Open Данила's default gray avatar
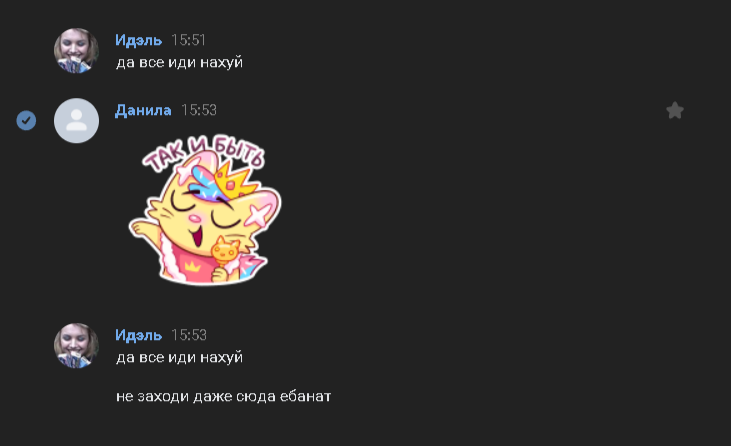 click(x=76, y=120)
